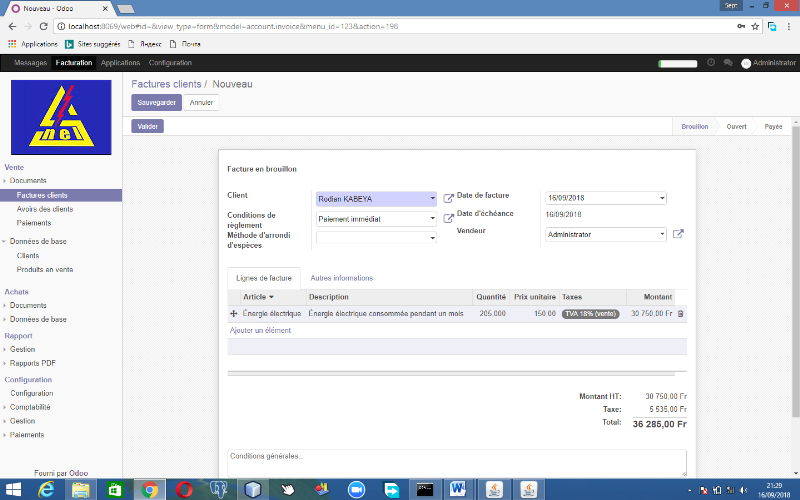Open the Applications top menu
Viewport: 800px width, 500px height.
point(120,63)
